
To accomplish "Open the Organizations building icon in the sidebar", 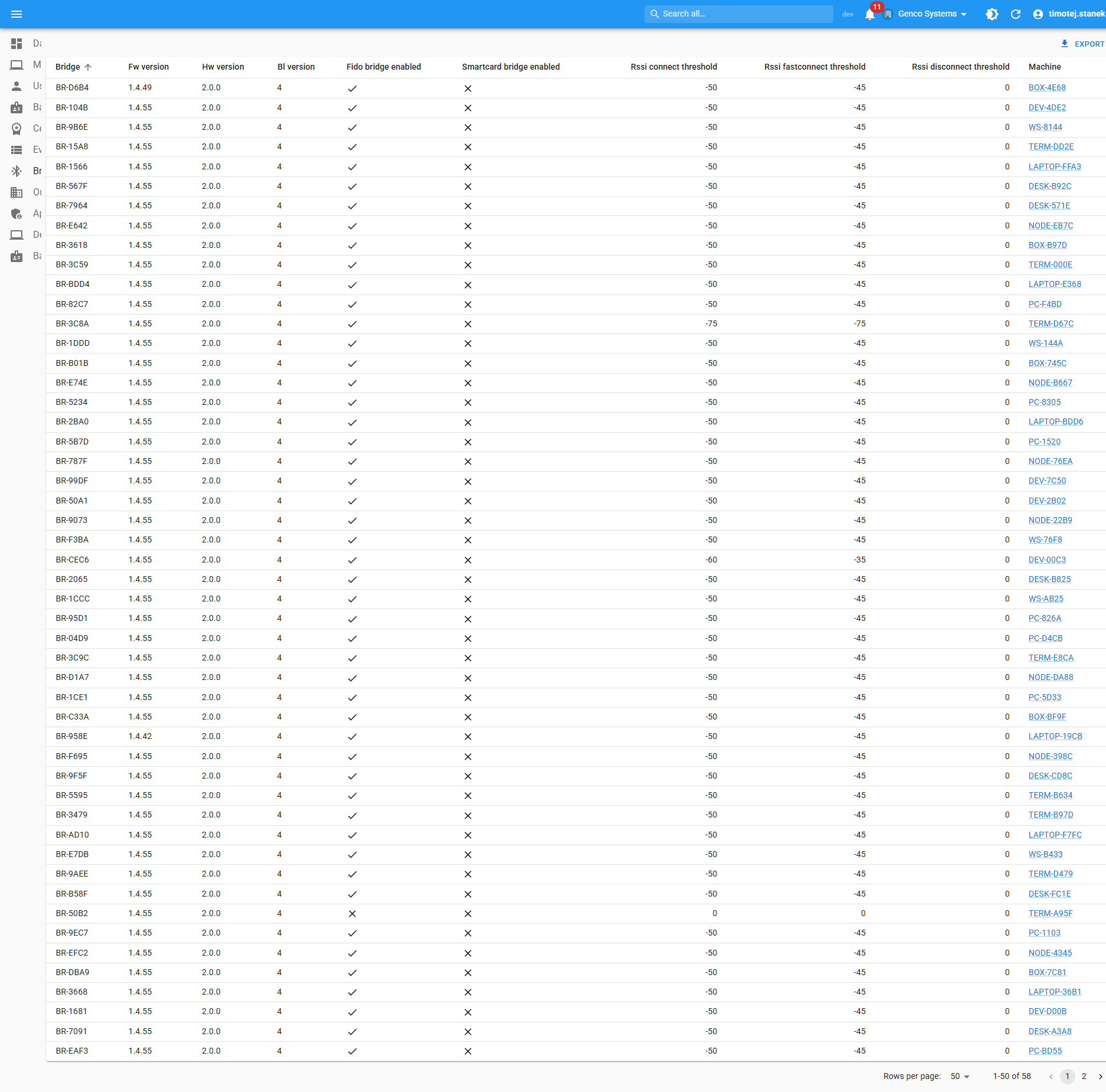I will (17, 192).
